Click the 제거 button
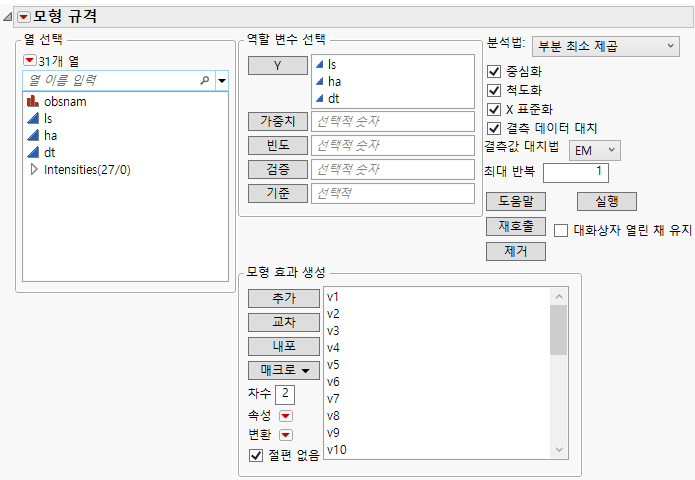This screenshot has width=695, height=480. 516,251
